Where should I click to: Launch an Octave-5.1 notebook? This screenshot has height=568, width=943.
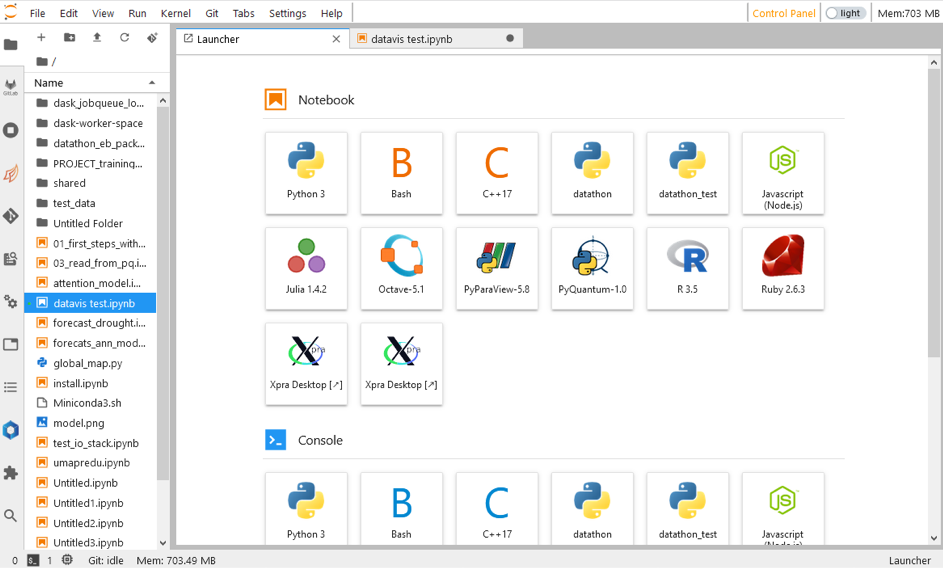click(x=402, y=268)
